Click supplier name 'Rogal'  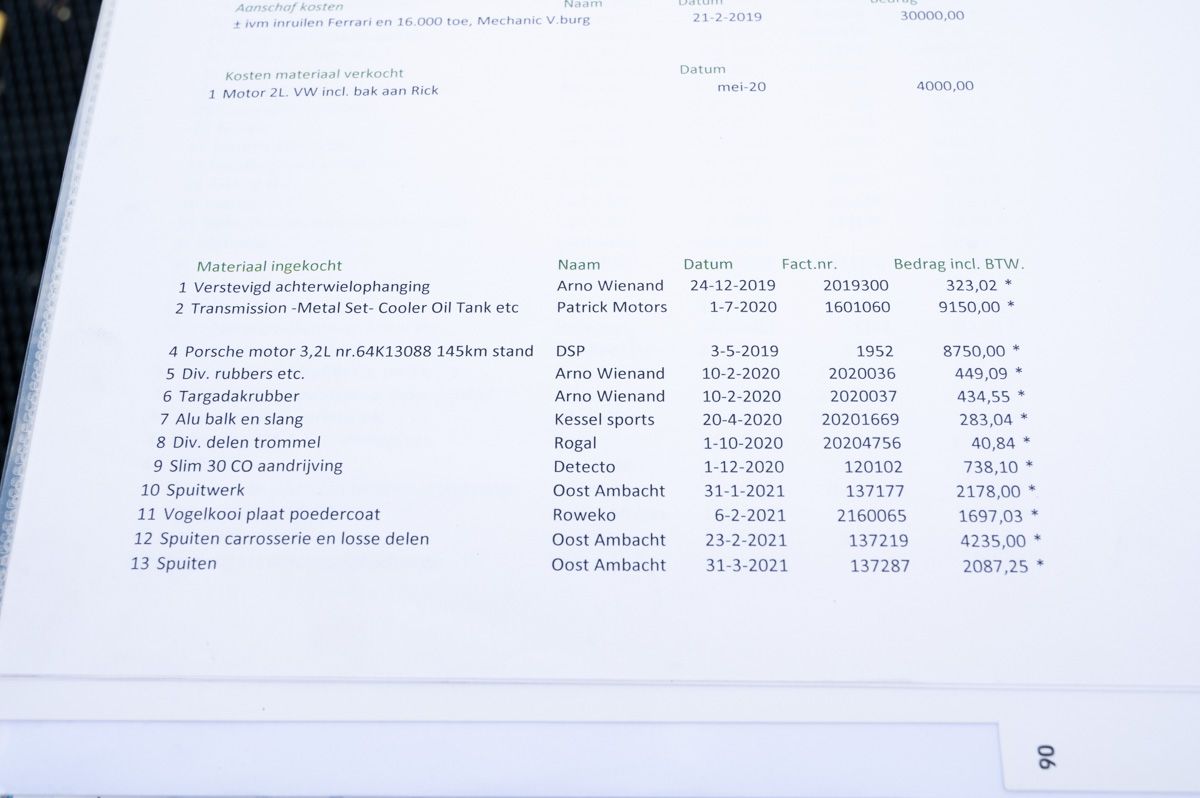pyautogui.click(x=575, y=443)
